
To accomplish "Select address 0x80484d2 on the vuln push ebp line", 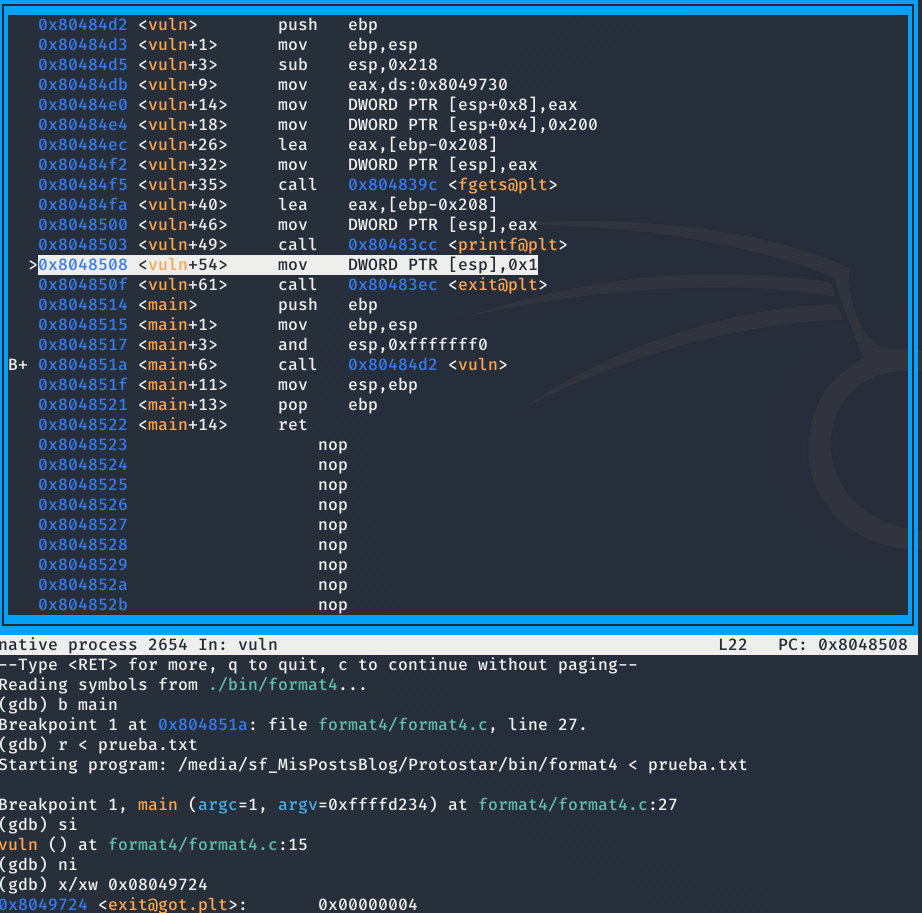I will click(82, 25).
